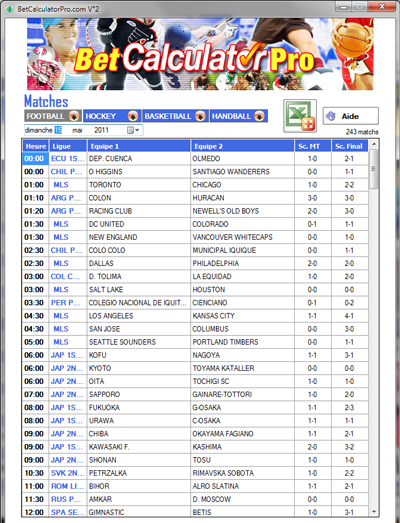Click the ECU 1S... league link

pos(67,158)
